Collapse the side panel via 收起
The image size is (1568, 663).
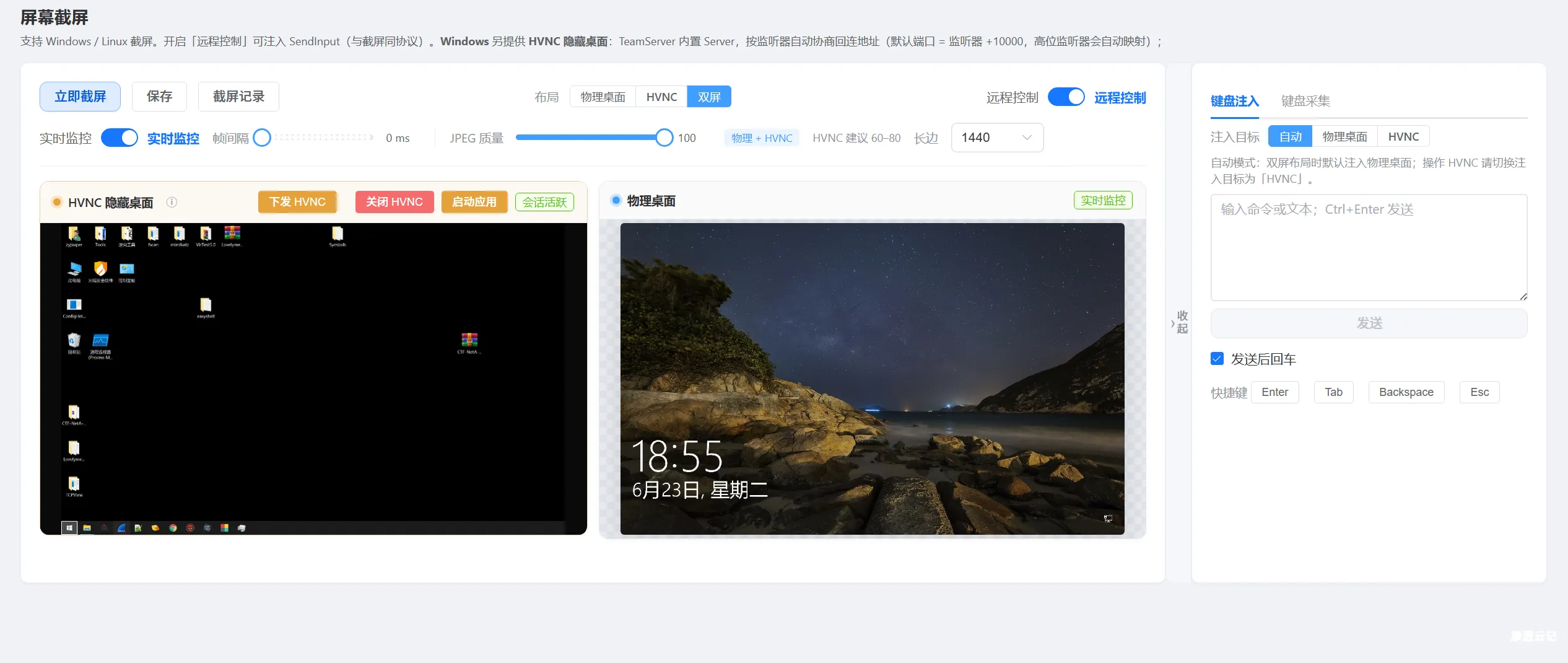click(1178, 322)
